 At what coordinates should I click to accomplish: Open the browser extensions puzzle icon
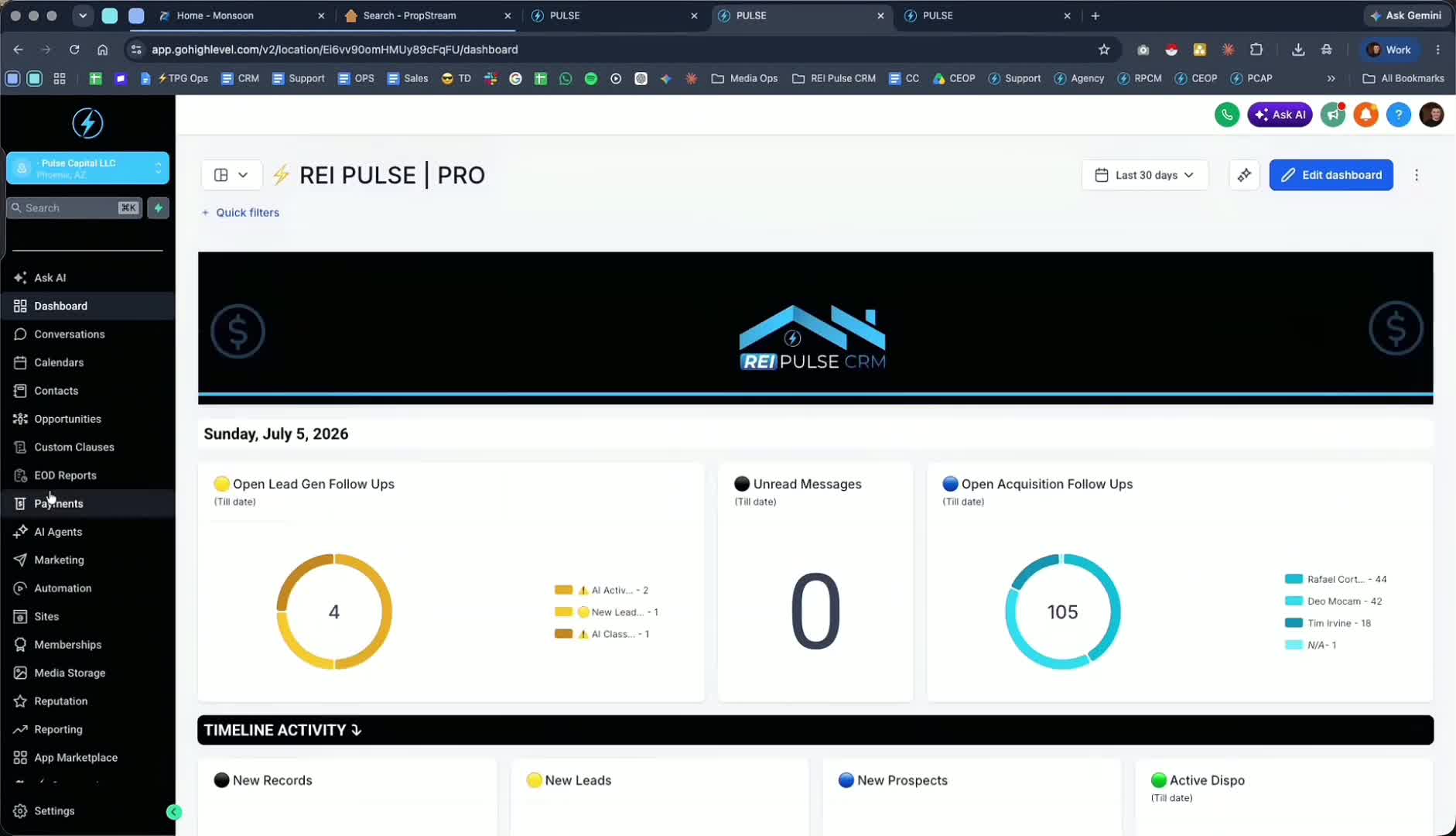click(1256, 50)
